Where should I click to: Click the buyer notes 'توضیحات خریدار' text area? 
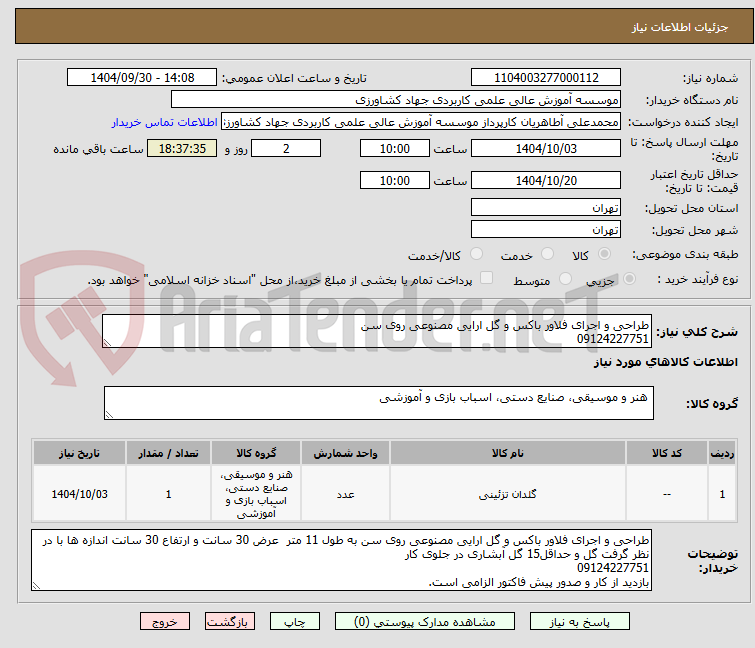click(x=341, y=560)
